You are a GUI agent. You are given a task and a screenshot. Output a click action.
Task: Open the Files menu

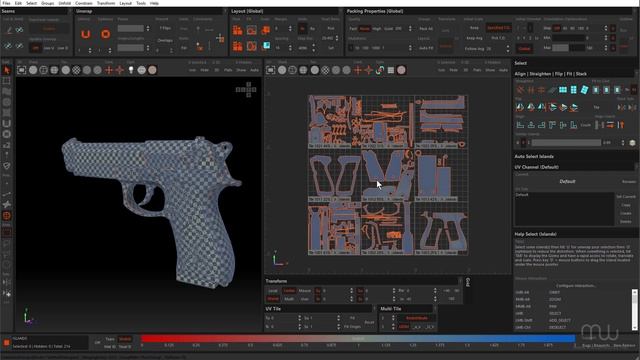[6, 3]
